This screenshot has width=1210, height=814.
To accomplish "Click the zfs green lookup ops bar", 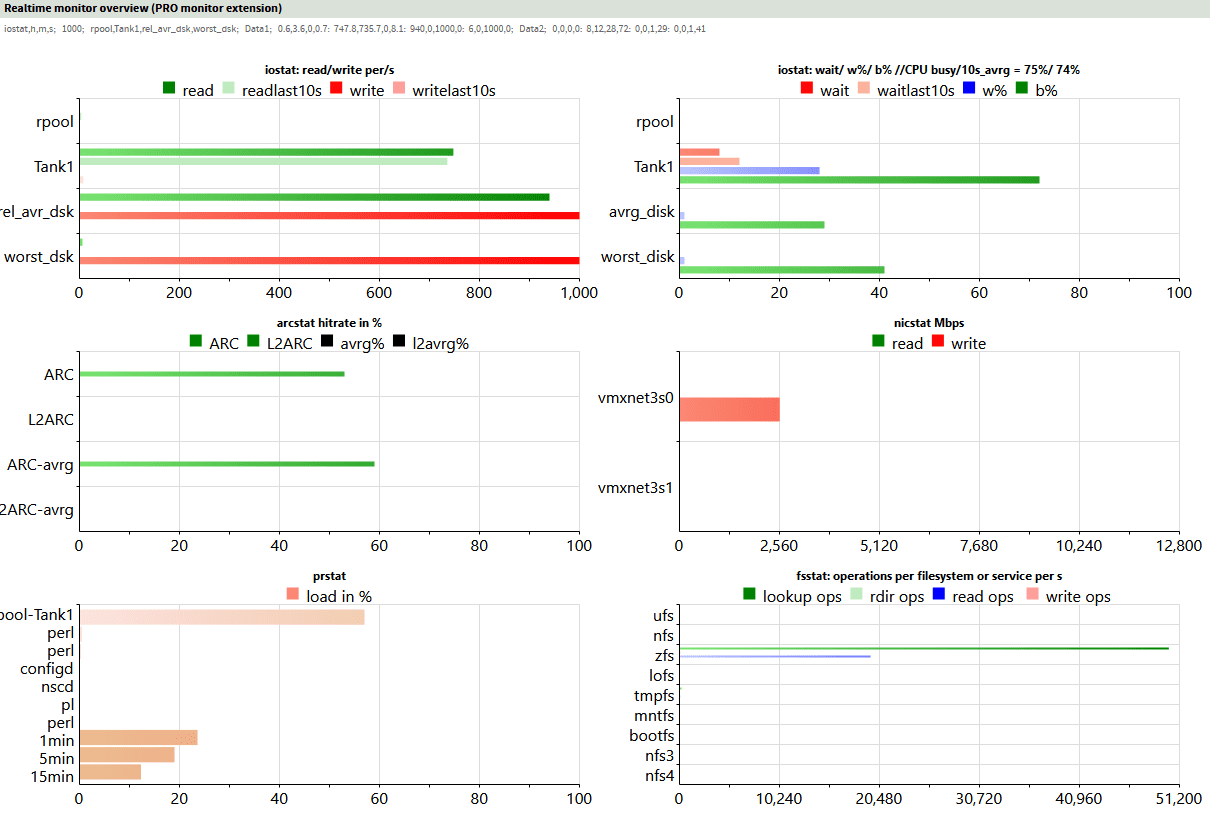I will click(924, 648).
